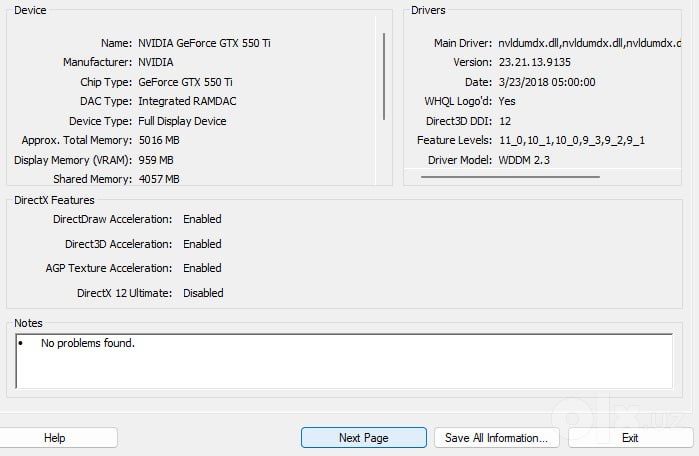The height and width of the screenshot is (456, 699).
Task: Click Direct3D DDI value 12
Action: tap(505, 121)
